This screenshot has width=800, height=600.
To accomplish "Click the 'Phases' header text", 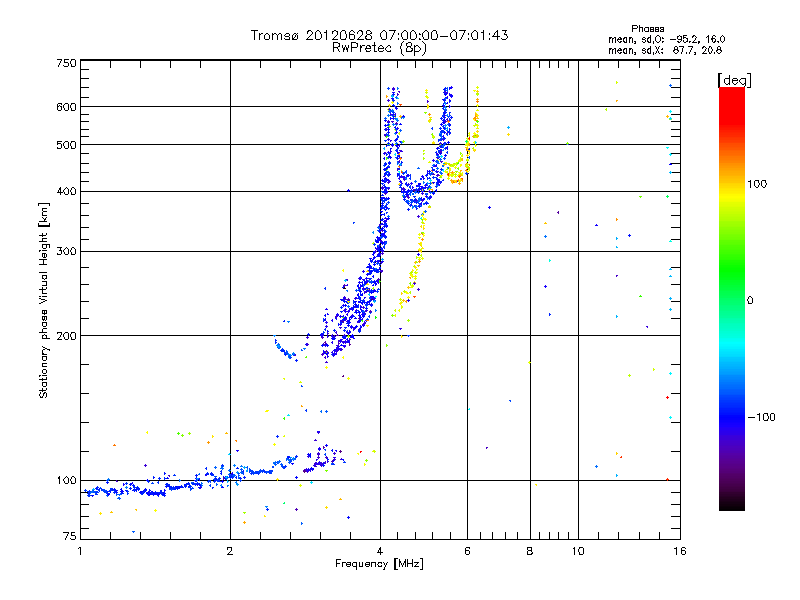I will (647, 29).
